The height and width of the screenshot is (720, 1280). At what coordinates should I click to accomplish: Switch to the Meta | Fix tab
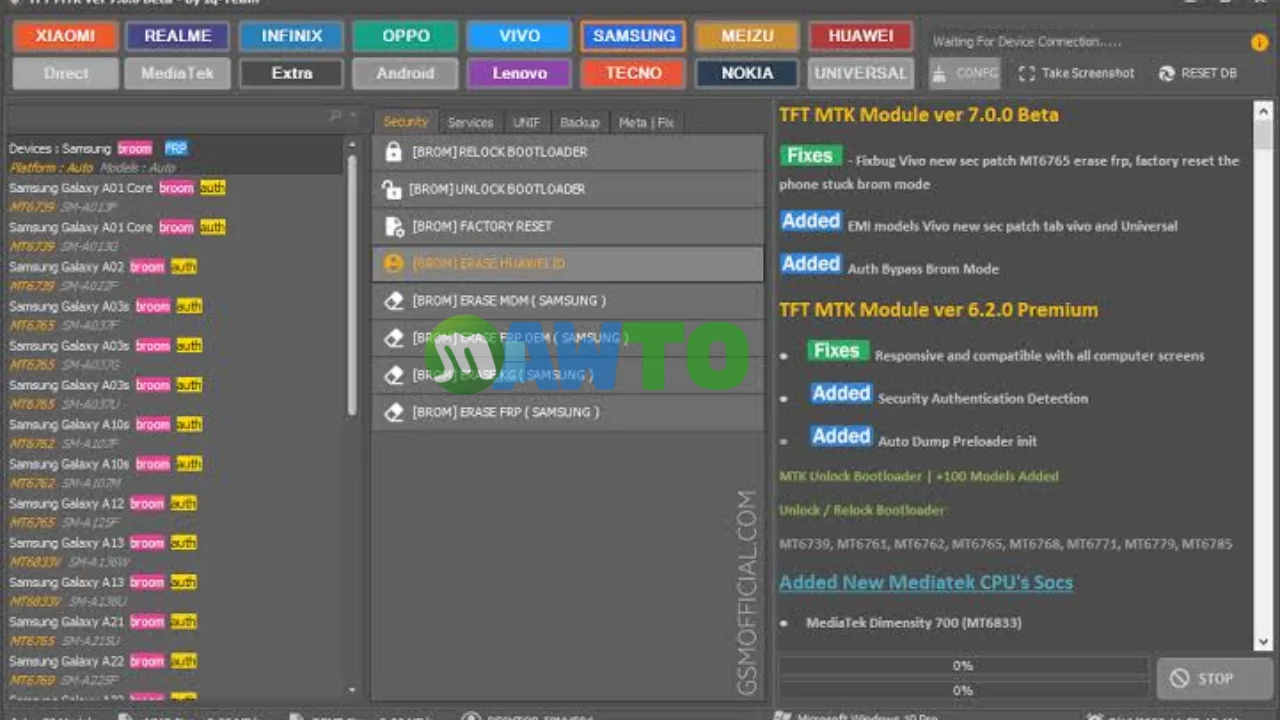[x=646, y=122]
